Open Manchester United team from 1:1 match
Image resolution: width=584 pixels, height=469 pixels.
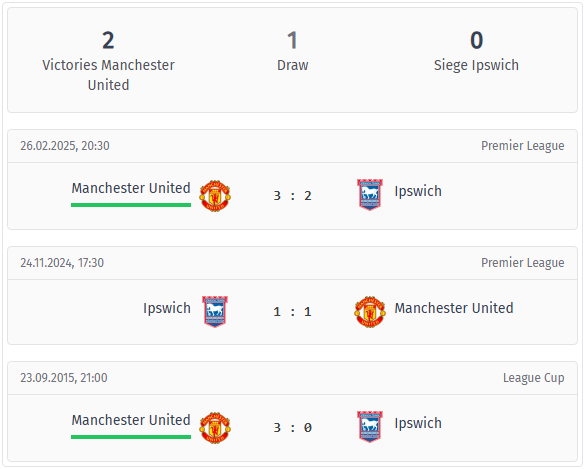coord(454,308)
